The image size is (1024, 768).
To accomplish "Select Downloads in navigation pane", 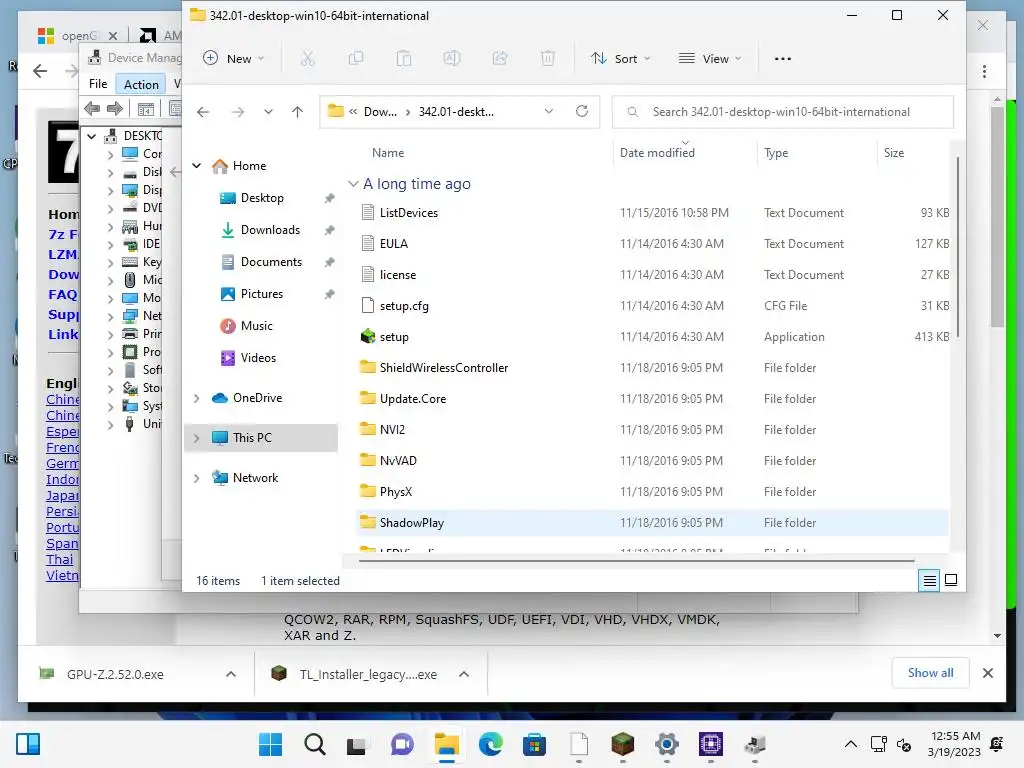I will (270, 230).
